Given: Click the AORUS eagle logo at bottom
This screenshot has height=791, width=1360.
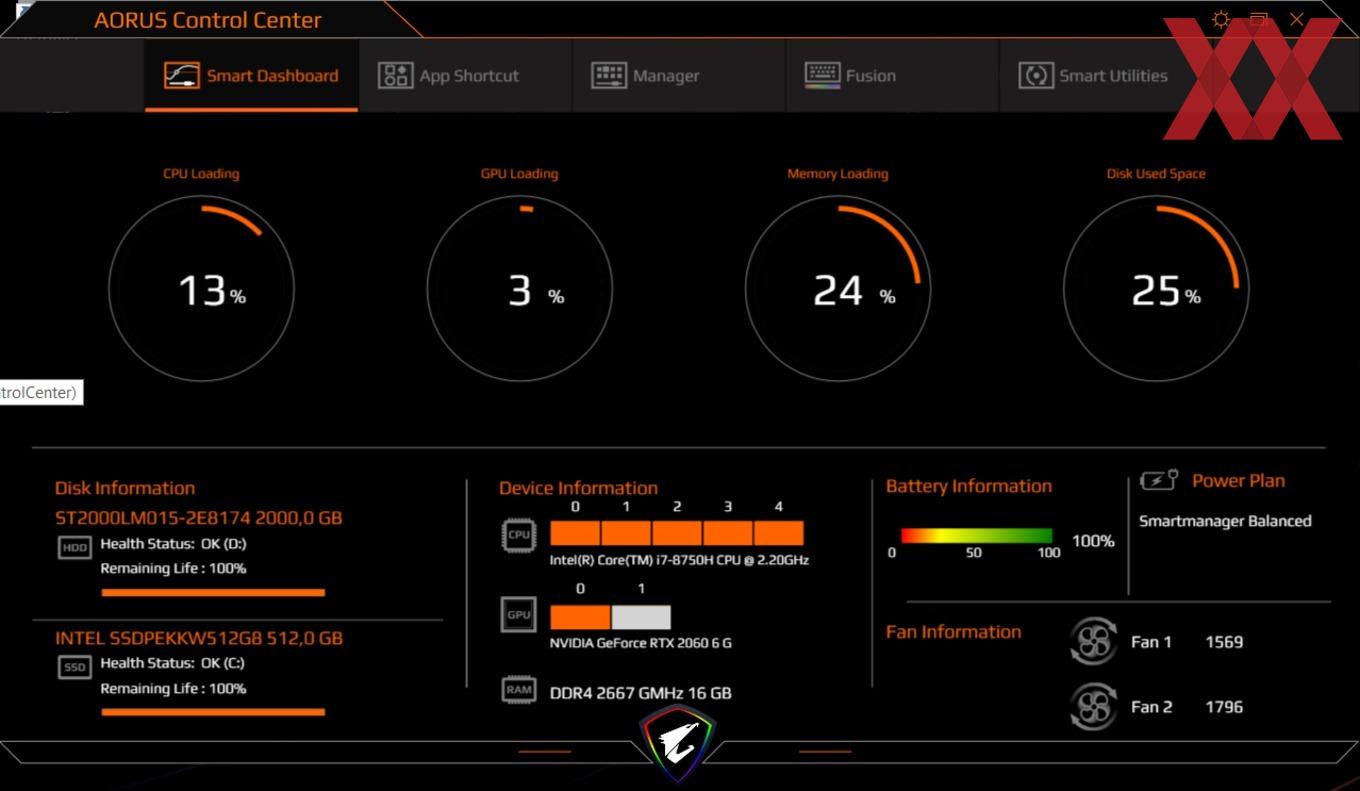Looking at the screenshot, I should (677, 745).
